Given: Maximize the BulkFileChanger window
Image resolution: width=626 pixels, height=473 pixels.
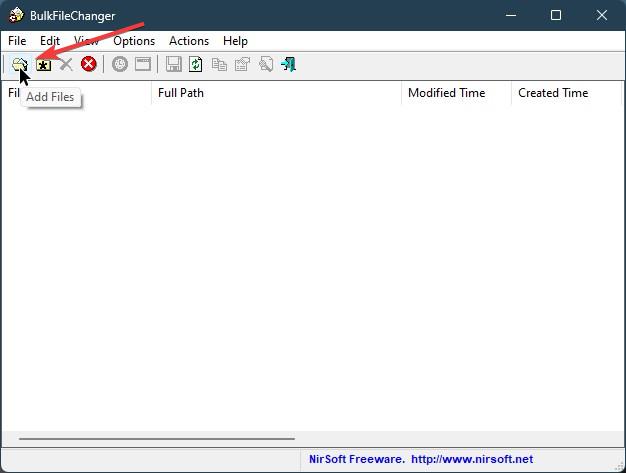Looking at the screenshot, I should 556,16.
